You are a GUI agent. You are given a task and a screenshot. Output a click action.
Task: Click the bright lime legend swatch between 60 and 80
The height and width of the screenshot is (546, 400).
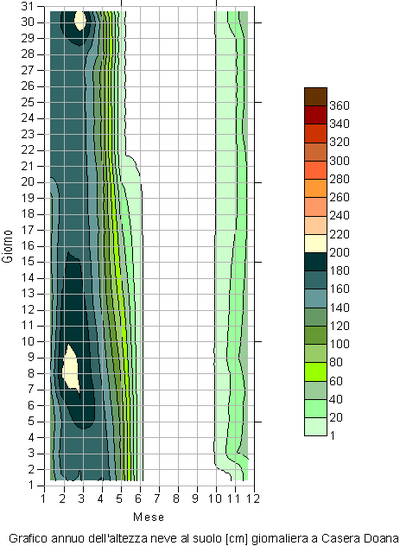coord(315,372)
